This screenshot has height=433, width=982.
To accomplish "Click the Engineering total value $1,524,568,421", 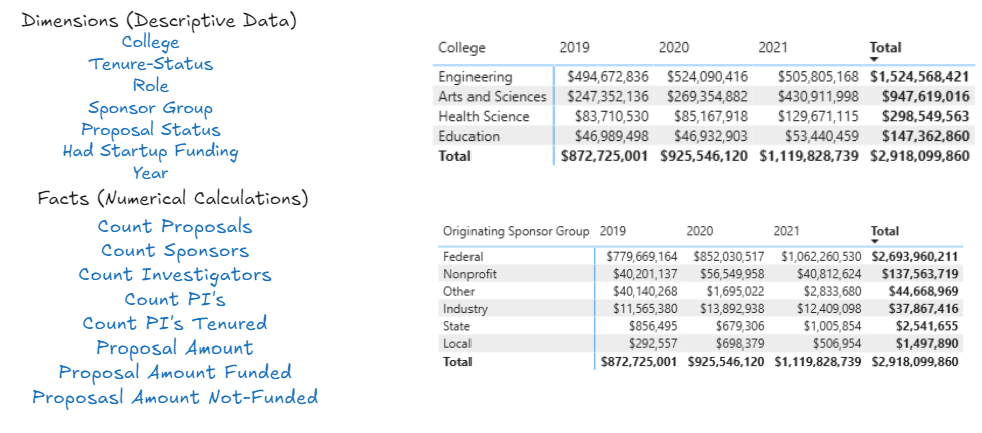I will point(920,77).
